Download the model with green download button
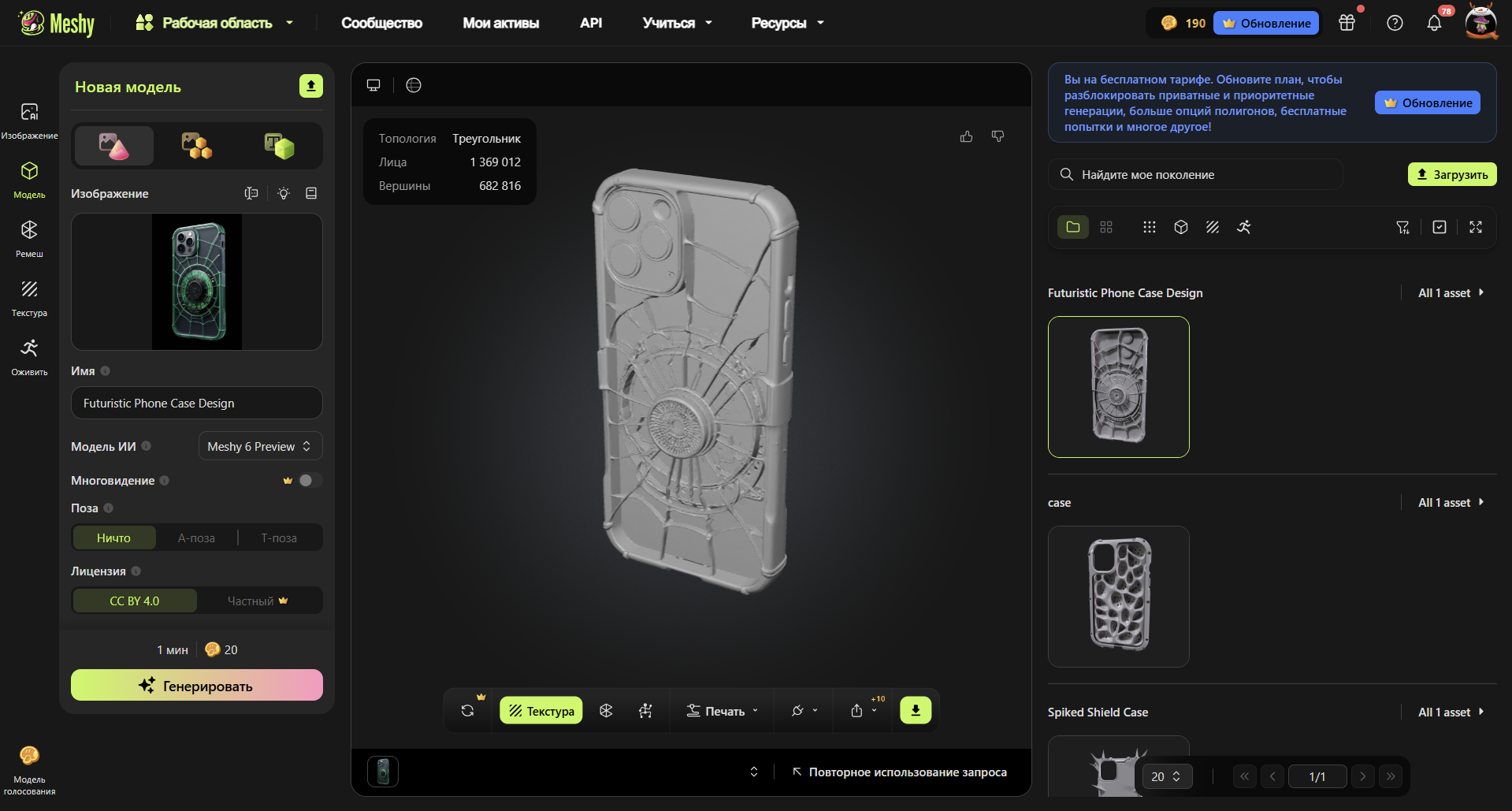 [x=916, y=710]
